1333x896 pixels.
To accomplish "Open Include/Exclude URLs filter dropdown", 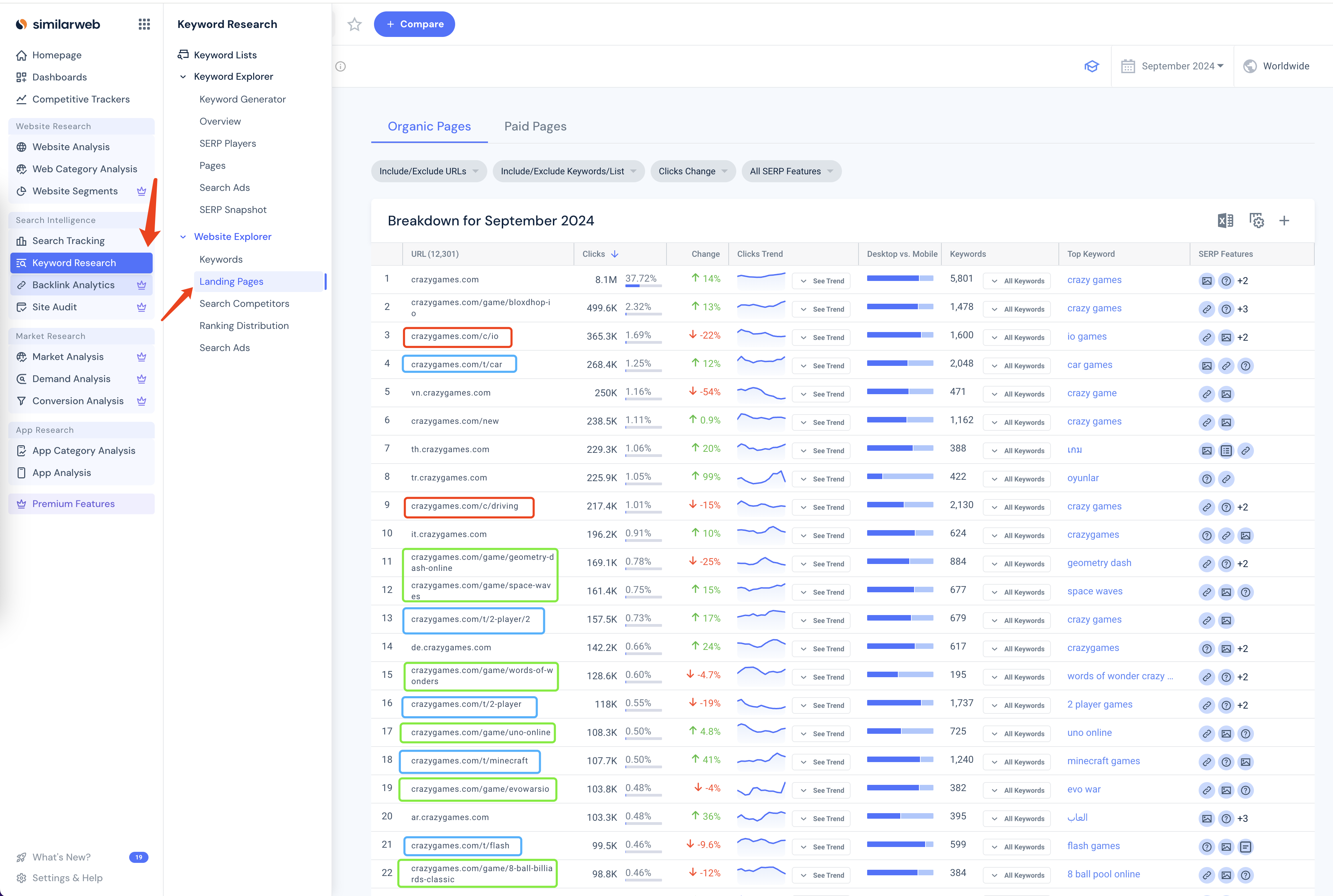I will pyautogui.click(x=429, y=172).
